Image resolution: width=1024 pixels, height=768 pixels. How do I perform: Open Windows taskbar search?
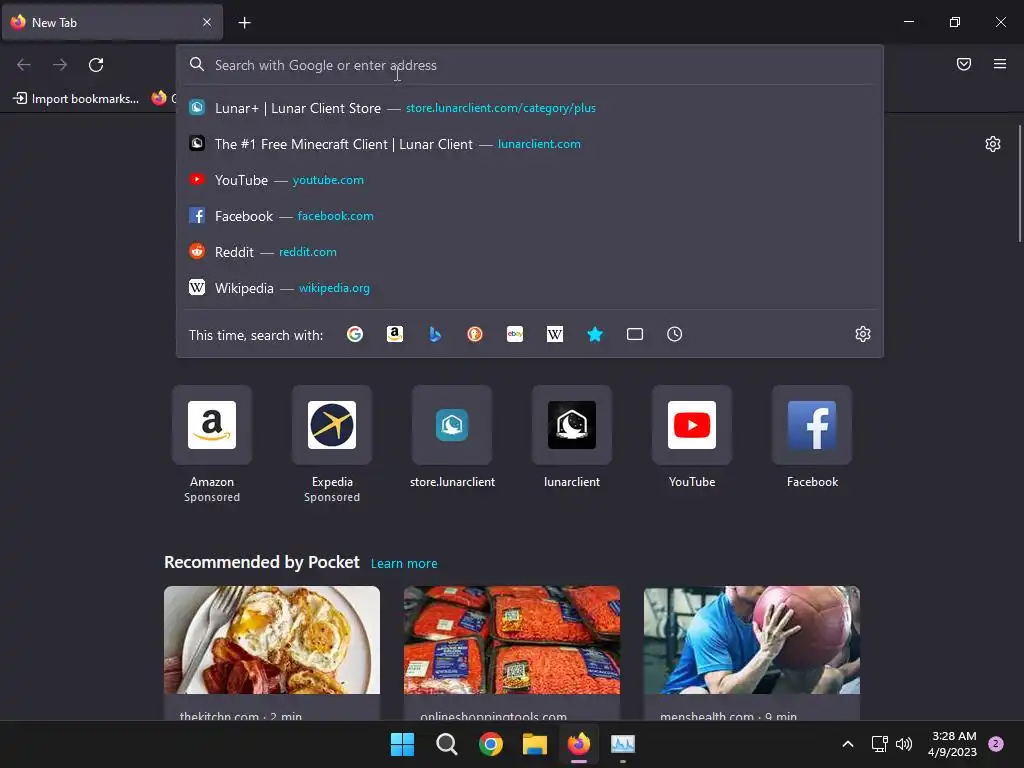pos(447,744)
